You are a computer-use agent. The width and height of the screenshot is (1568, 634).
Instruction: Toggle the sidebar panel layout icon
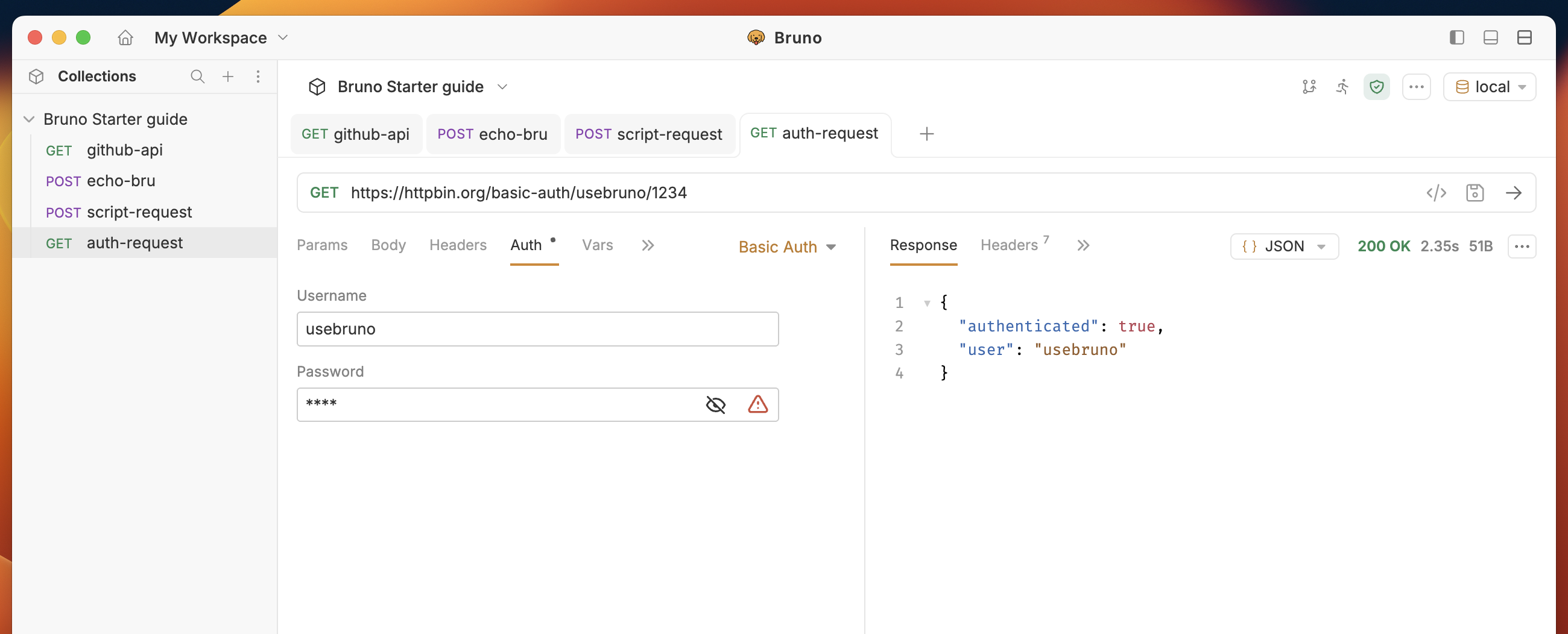pos(1456,38)
